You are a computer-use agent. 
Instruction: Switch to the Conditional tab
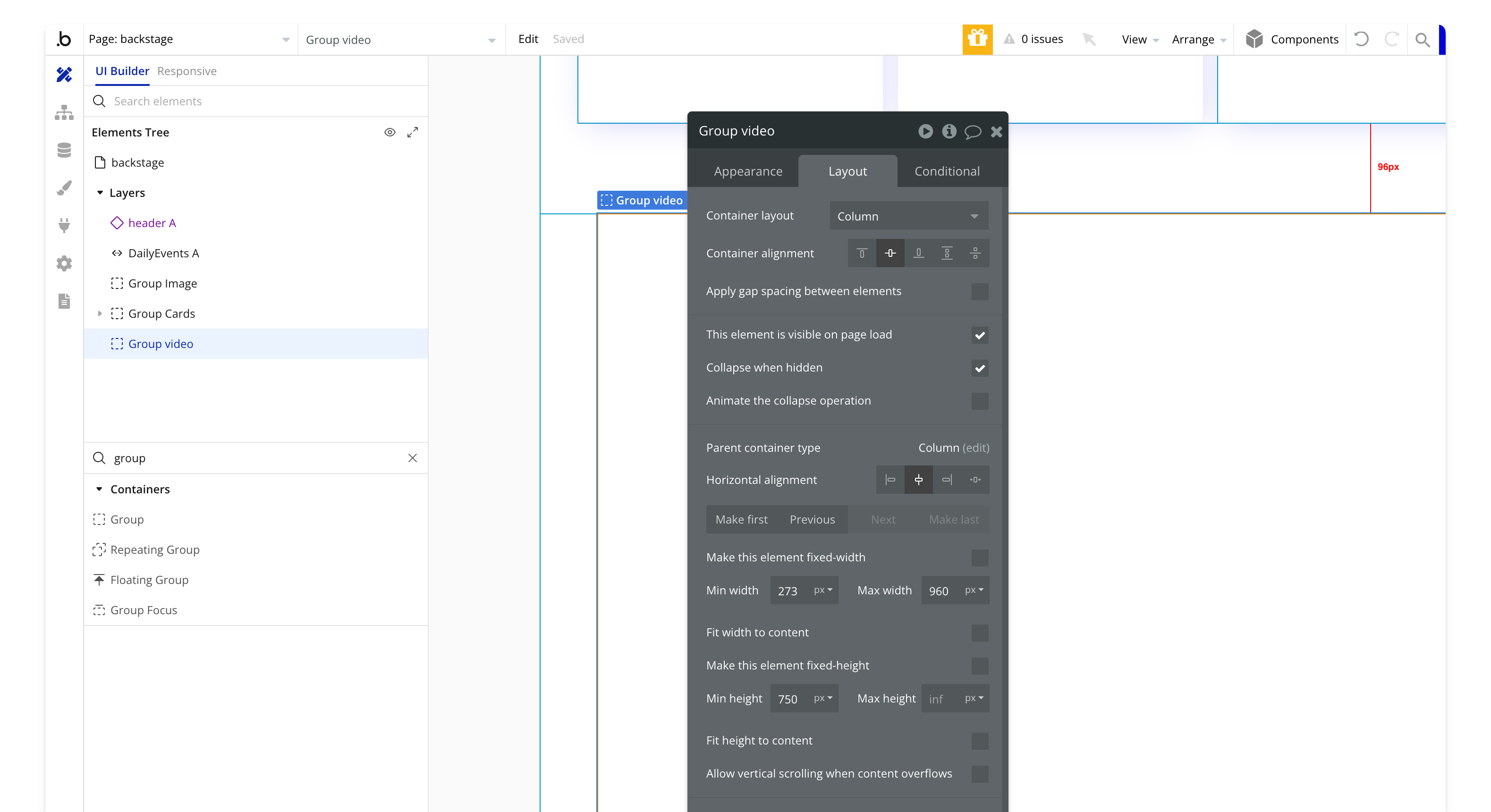[x=947, y=171]
